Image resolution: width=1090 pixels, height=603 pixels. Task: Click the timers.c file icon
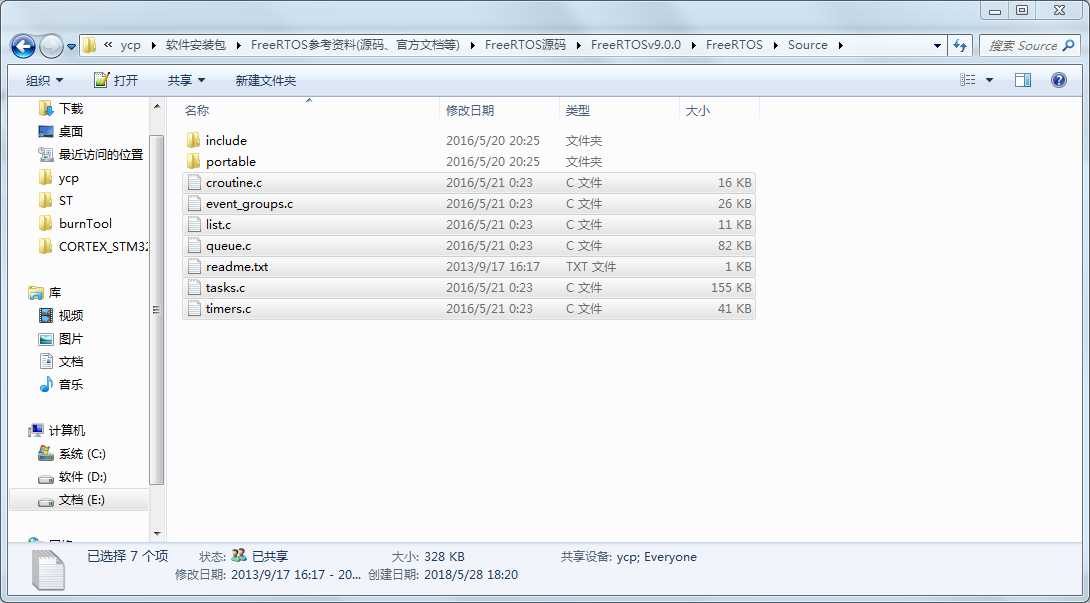coord(194,308)
